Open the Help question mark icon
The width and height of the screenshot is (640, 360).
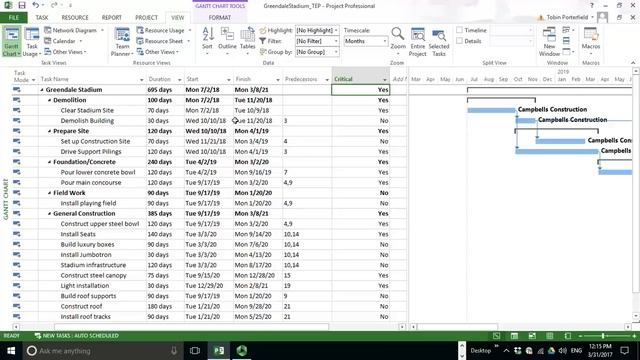(591, 5)
